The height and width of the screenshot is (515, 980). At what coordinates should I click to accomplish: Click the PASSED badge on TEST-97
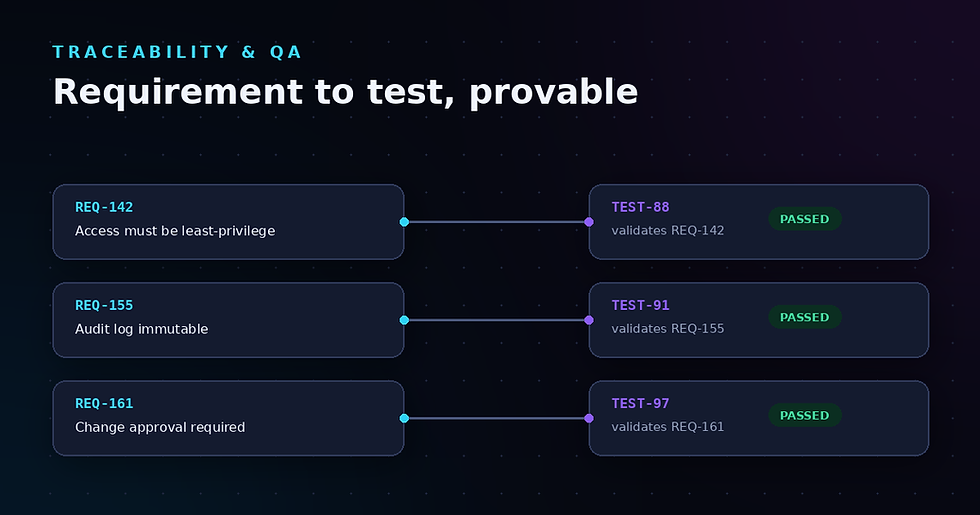pyautogui.click(x=804, y=415)
